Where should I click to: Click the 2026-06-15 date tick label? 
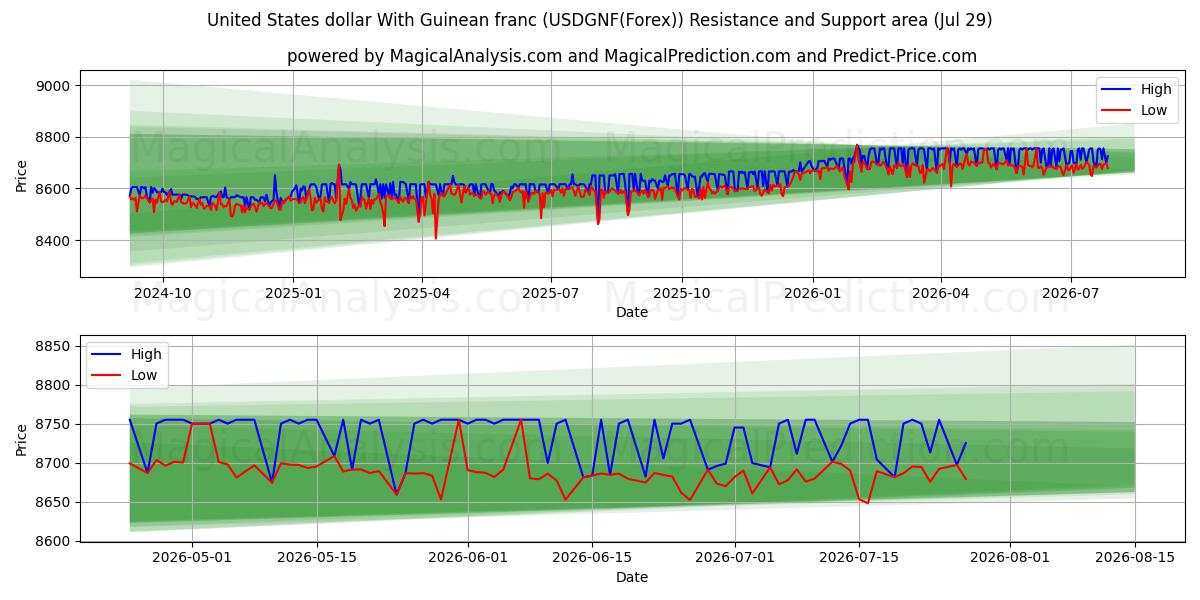click(593, 558)
